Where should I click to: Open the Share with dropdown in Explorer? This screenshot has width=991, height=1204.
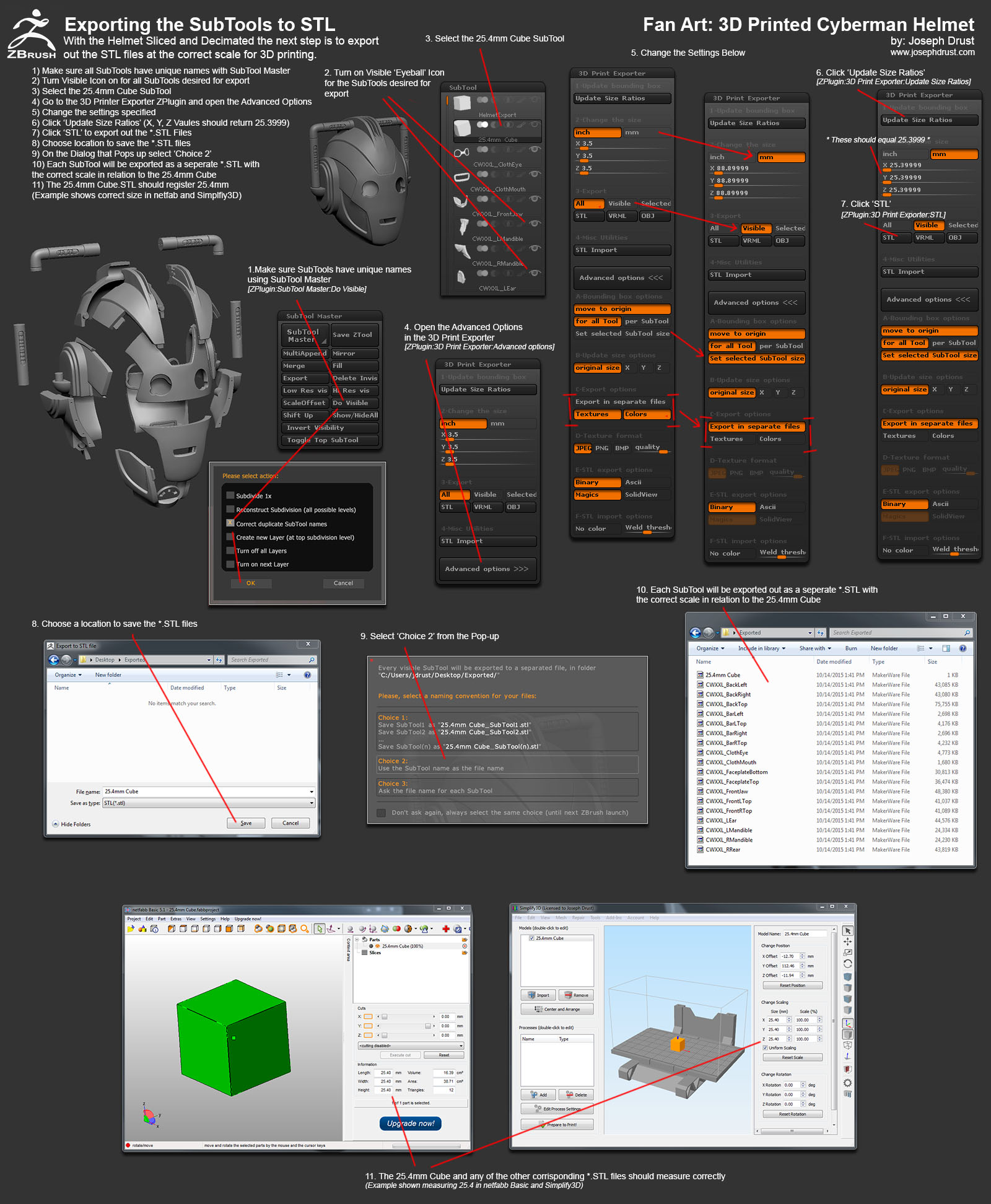click(815, 648)
